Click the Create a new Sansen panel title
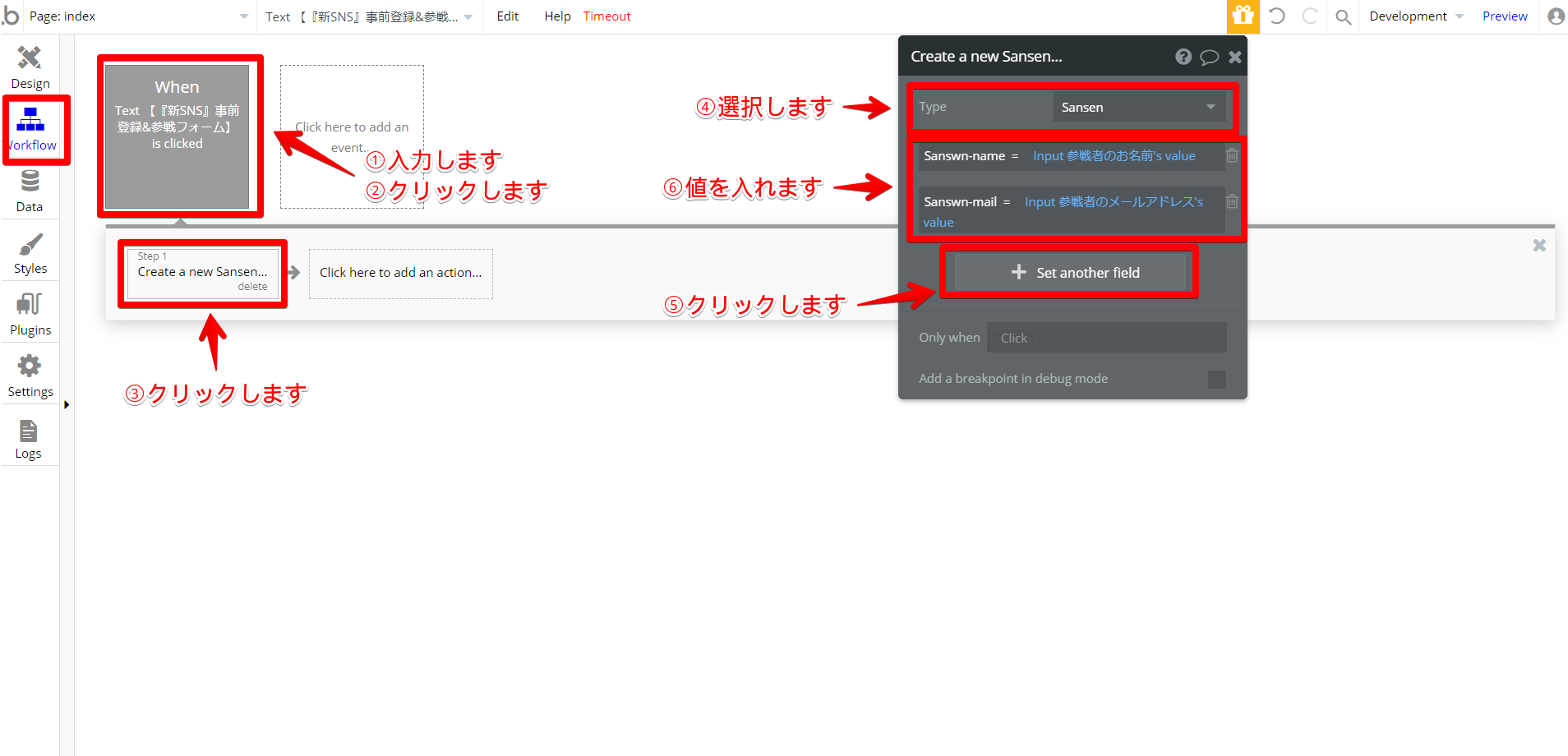Viewport: 1568px width, 756px height. click(986, 57)
